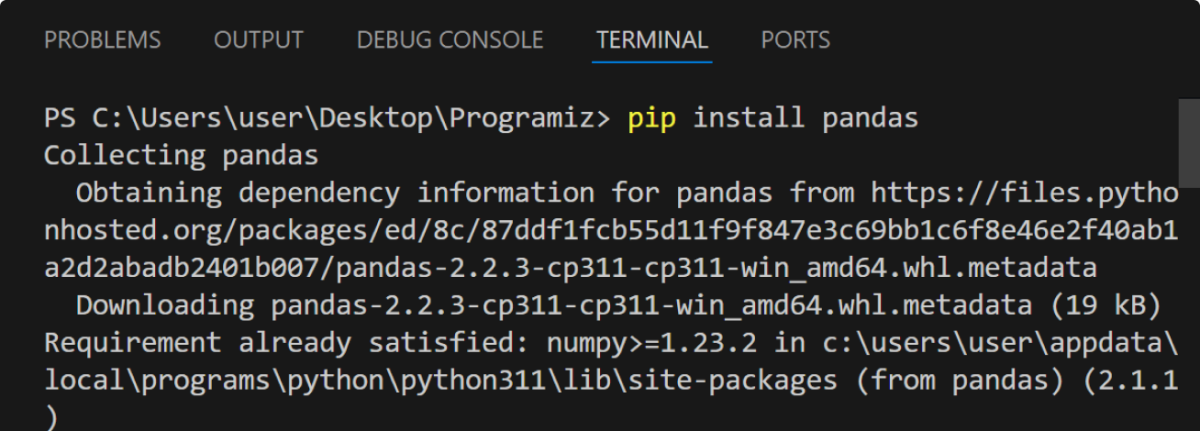Click the closing parenthesis on the last line
Viewport: 1200px width, 431px height.
52,418
